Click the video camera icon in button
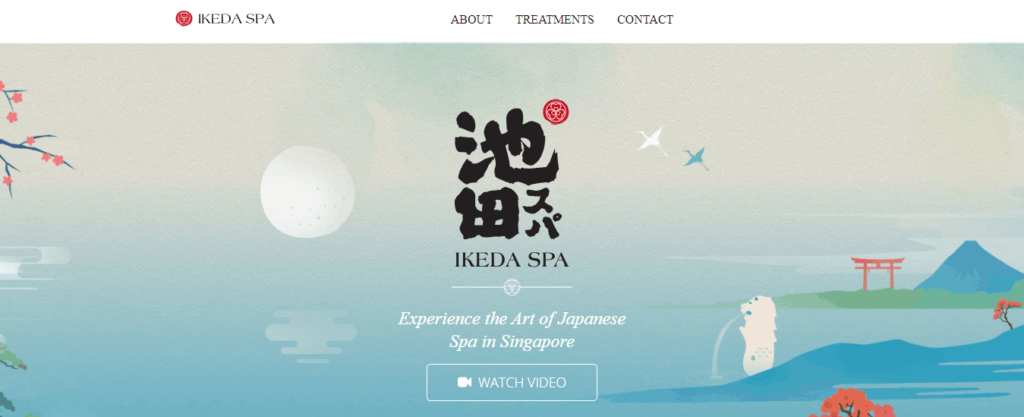 (x=464, y=382)
